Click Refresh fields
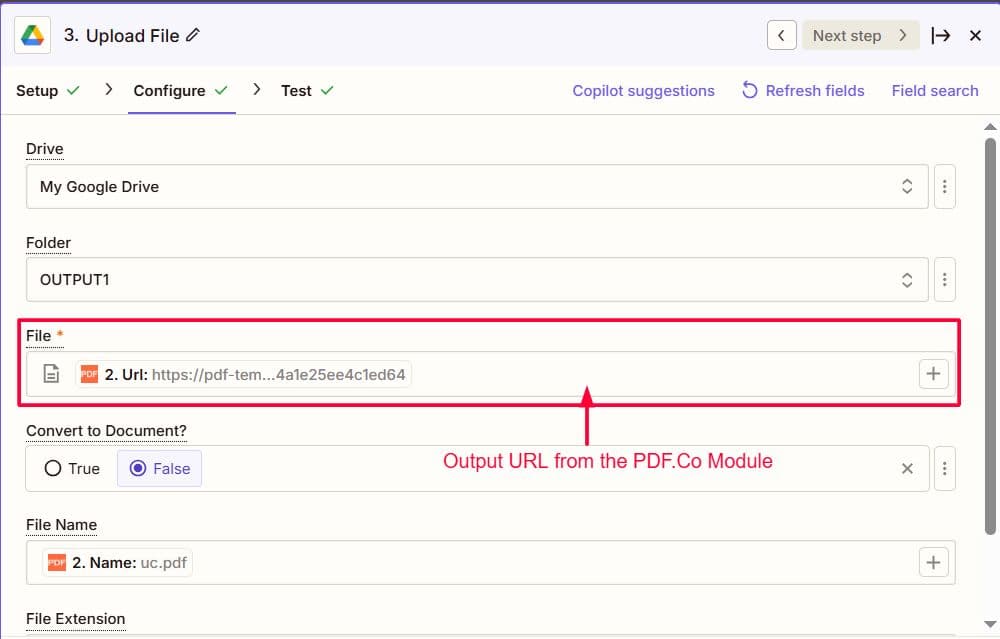 pyautogui.click(x=803, y=90)
